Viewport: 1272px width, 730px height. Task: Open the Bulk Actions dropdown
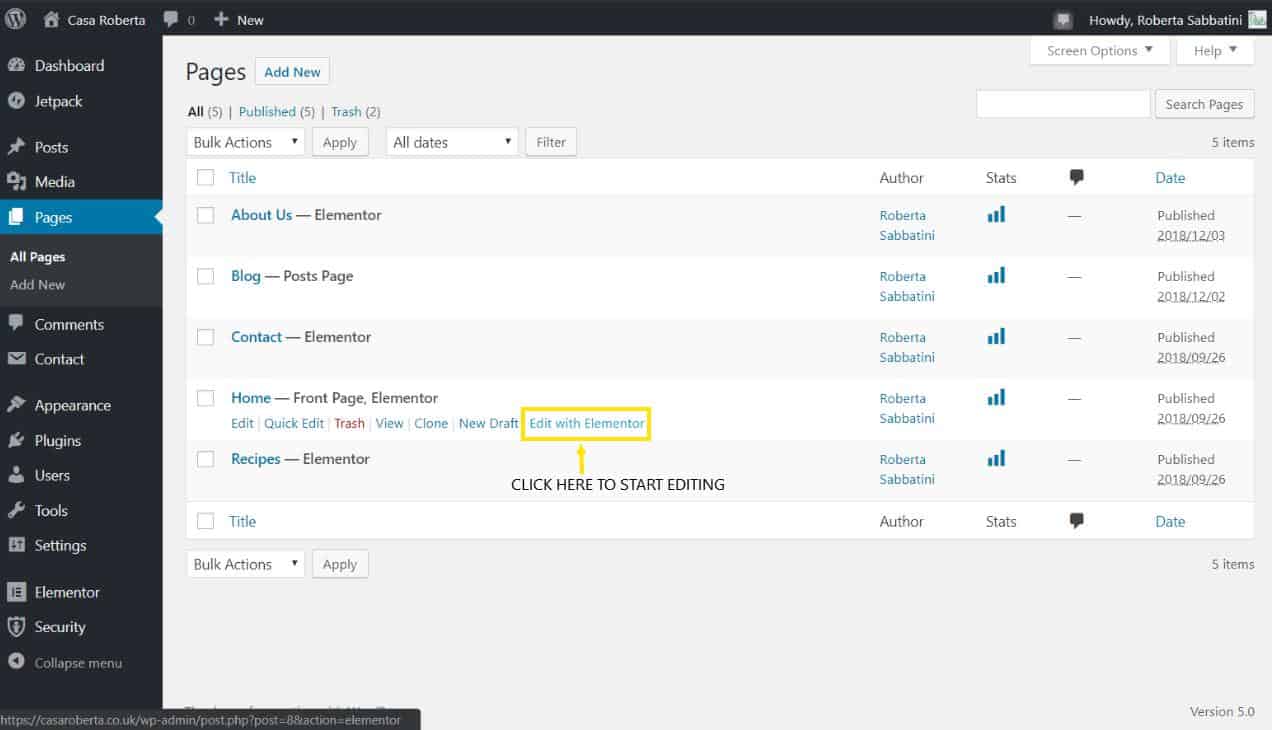click(x=244, y=141)
